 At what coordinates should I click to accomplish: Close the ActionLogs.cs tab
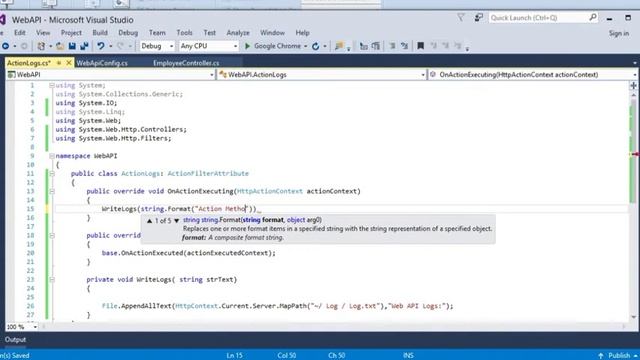pos(69,63)
